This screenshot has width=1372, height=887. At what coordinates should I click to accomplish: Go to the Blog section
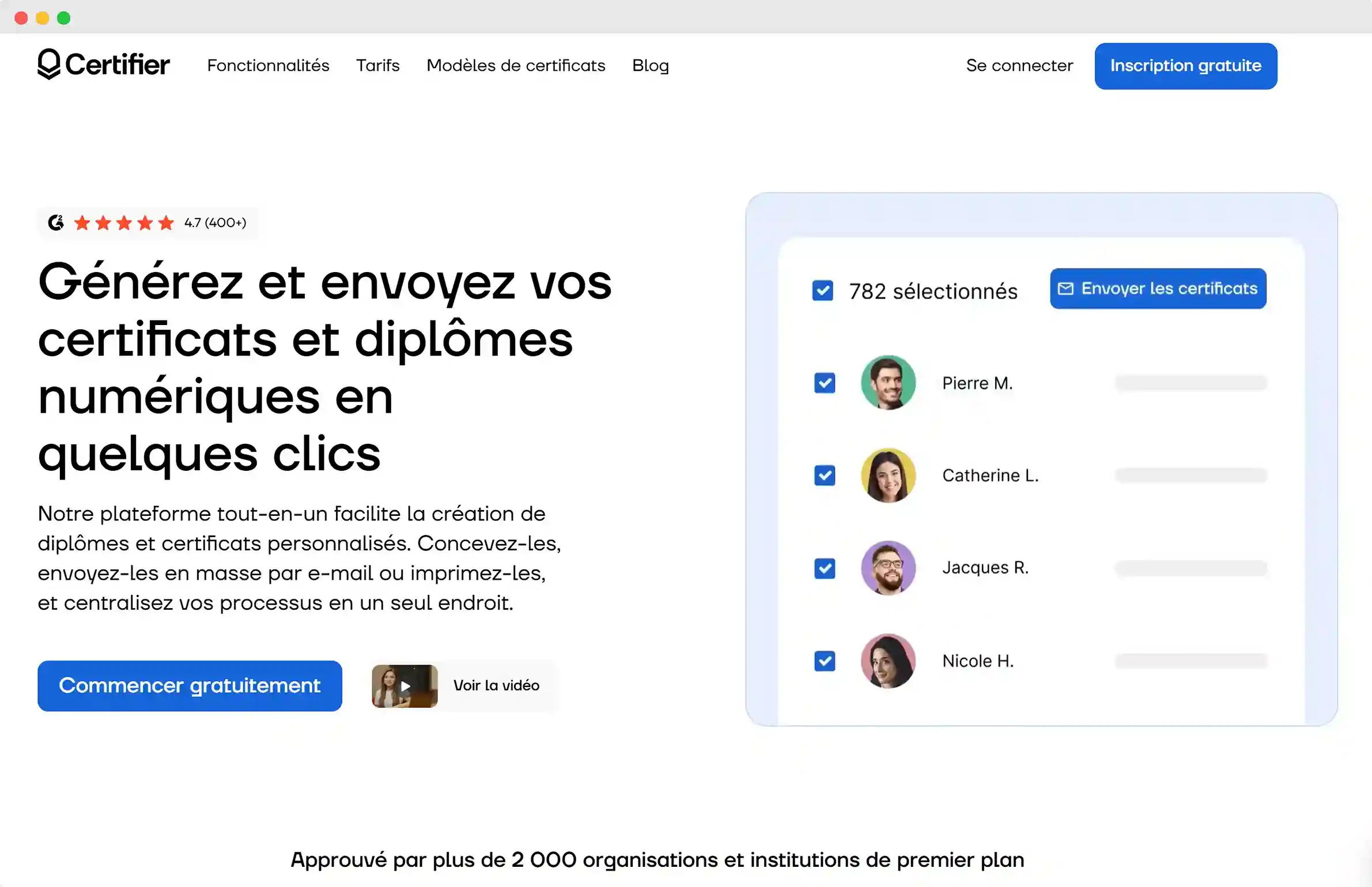[650, 66]
